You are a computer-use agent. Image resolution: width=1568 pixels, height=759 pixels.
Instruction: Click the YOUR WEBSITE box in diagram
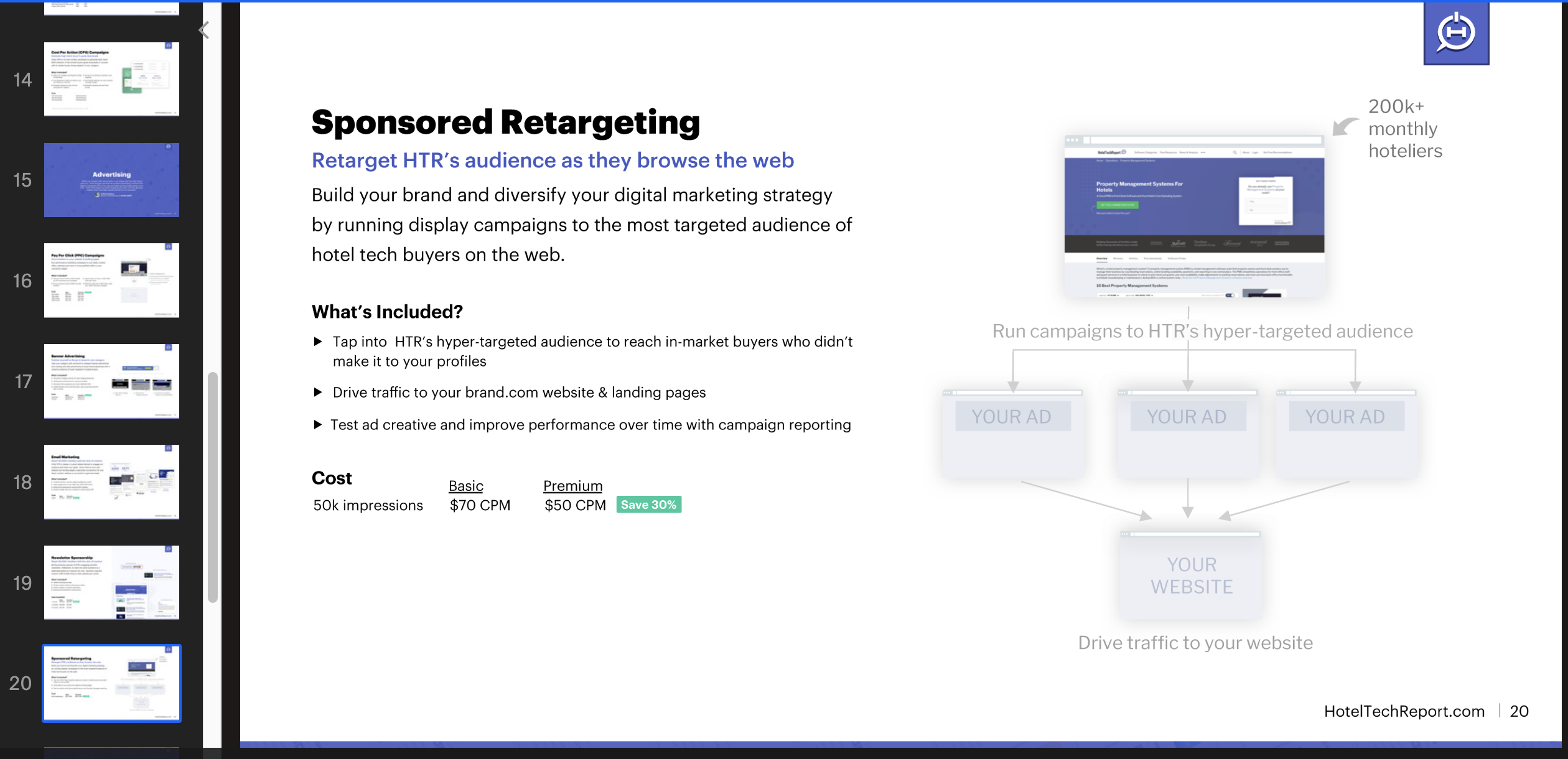[1191, 575]
